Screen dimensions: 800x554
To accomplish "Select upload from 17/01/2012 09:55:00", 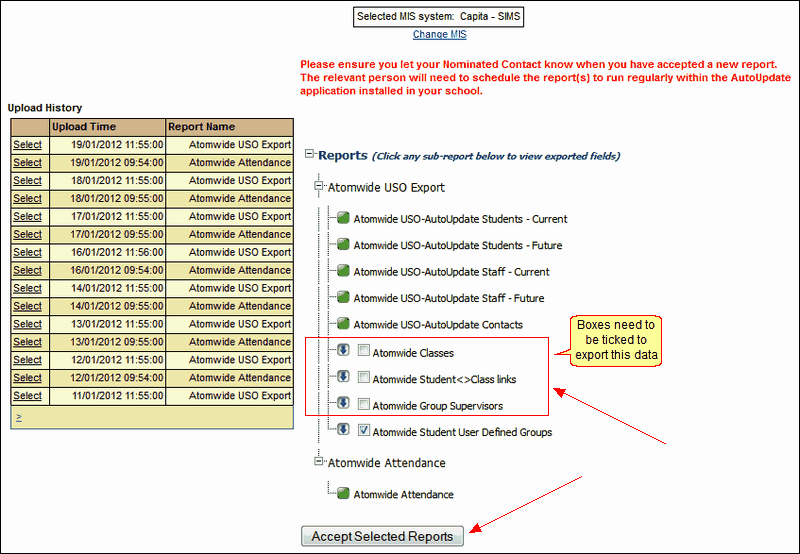I will tap(28, 234).
